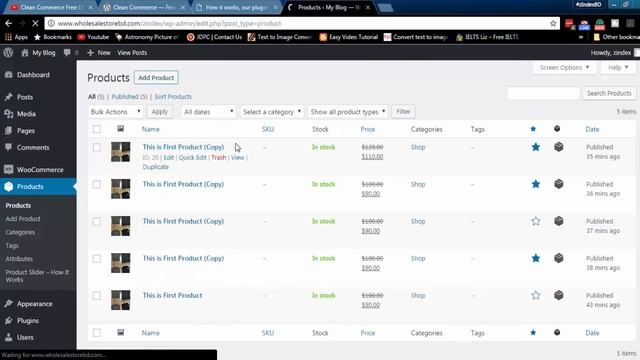Click the product type column header icon
Viewport: 640px width, 360px height.
click(x=557, y=129)
